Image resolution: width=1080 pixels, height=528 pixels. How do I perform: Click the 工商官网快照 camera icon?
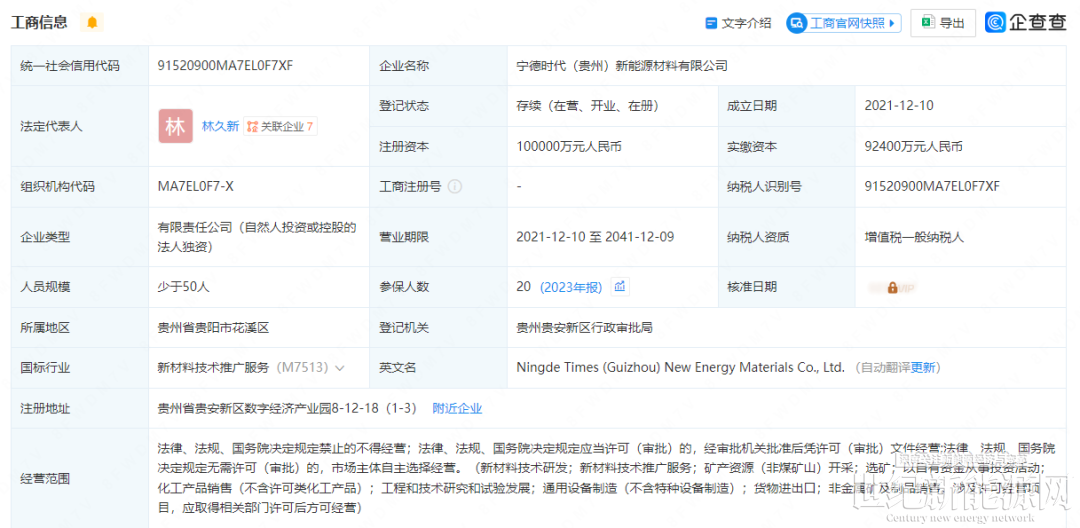point(797,23)
